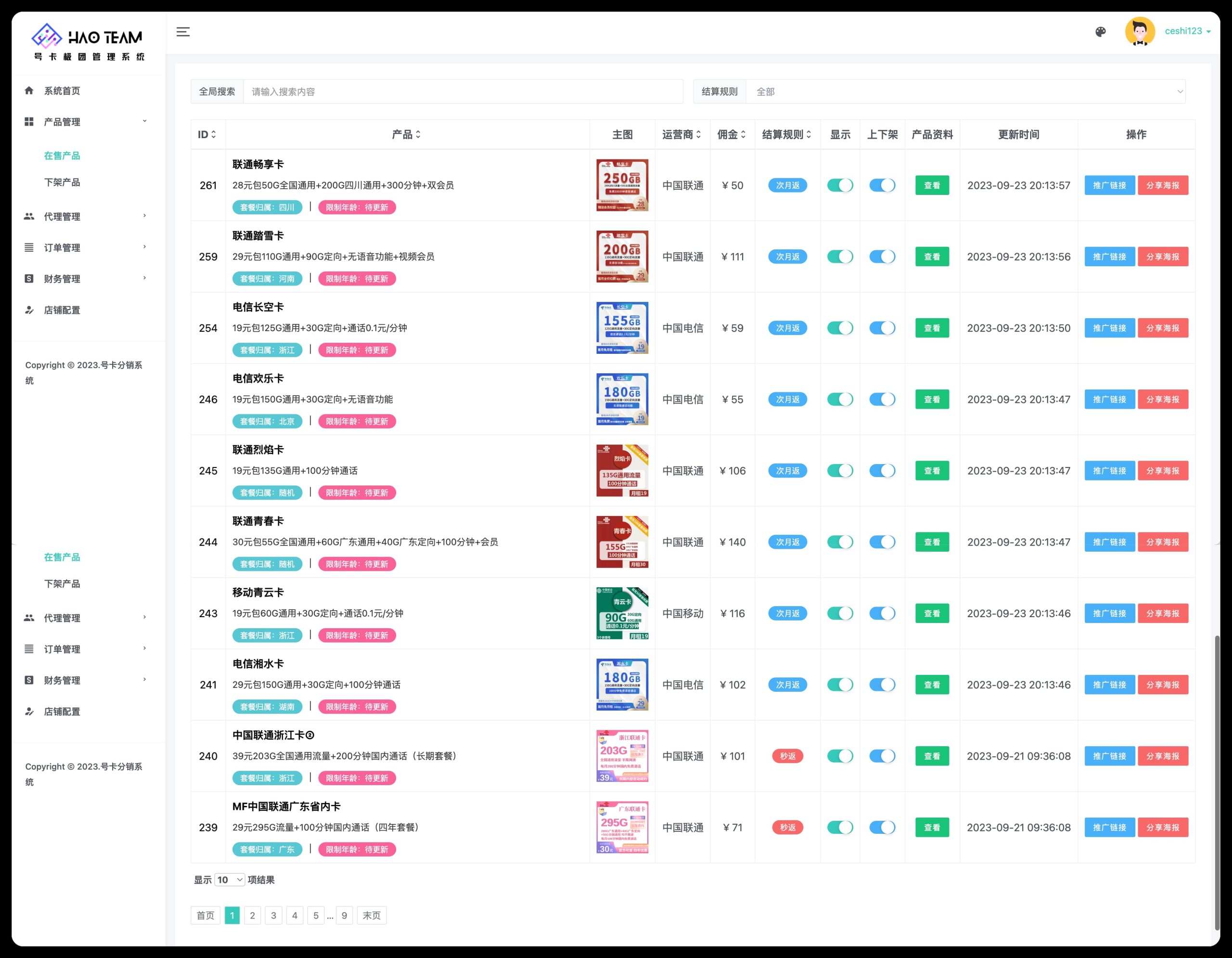Select 在售产品 in the sidebar menu
The width and height of the screenshot is (1232, 958).
tap(63, 155)
